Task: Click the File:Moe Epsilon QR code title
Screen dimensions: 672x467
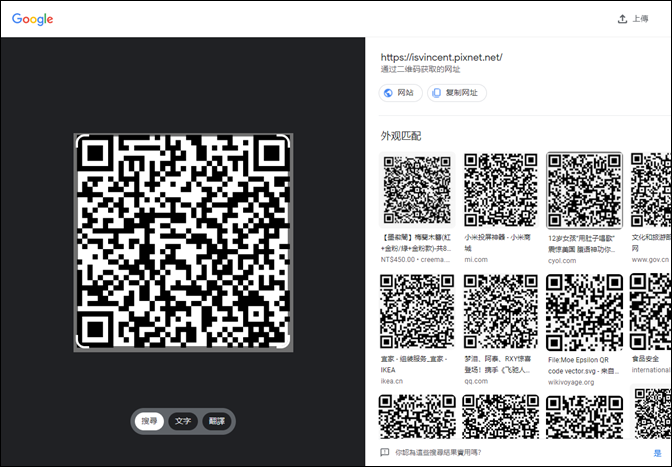Action: click(583, 365)
